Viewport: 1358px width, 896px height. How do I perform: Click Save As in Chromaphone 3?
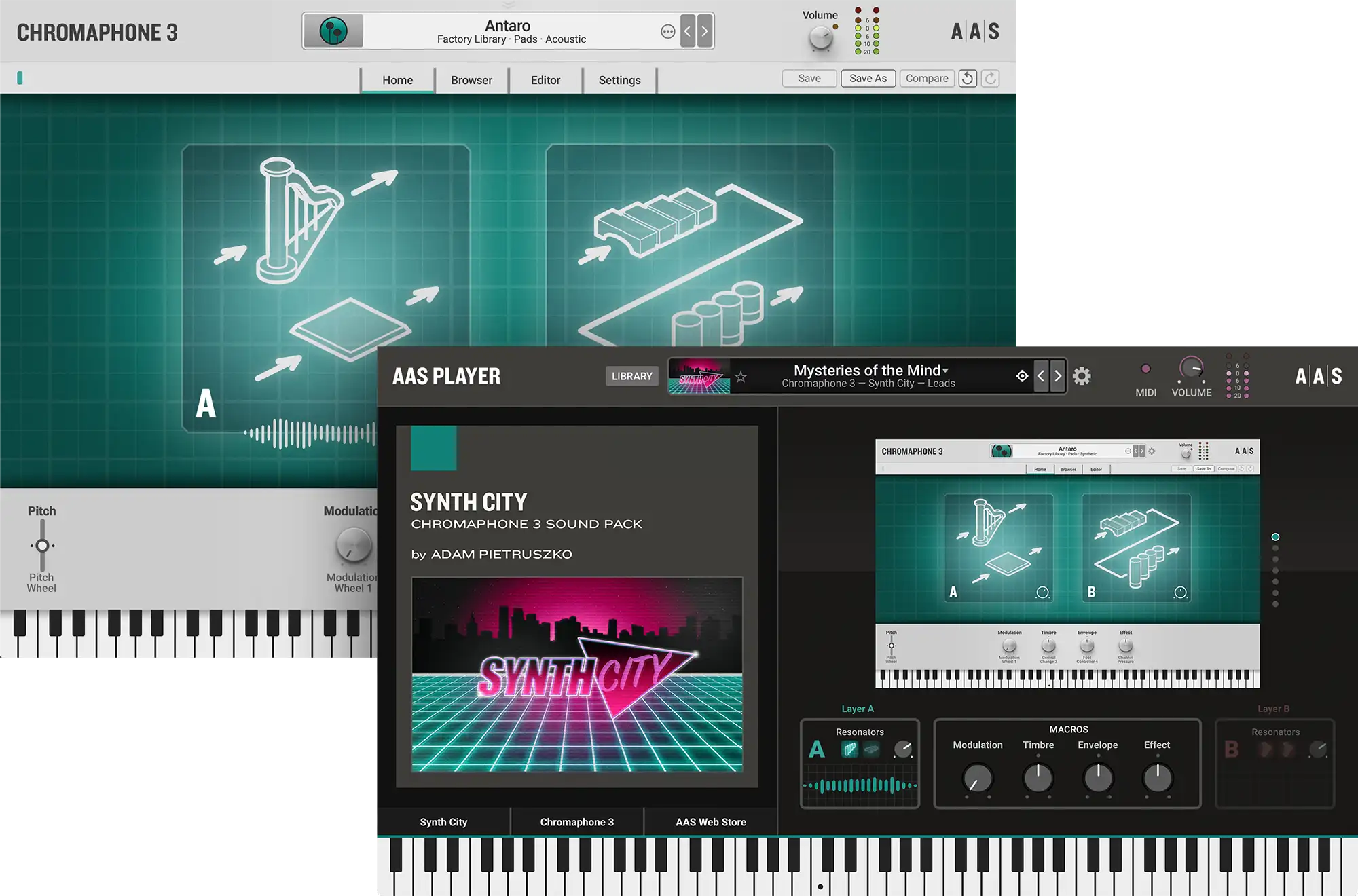[868, 78]
